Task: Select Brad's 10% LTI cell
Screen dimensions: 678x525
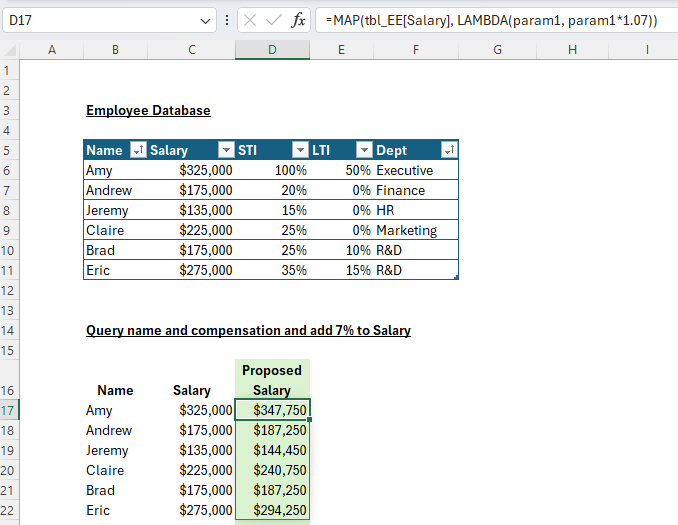Action: (341, 250)
